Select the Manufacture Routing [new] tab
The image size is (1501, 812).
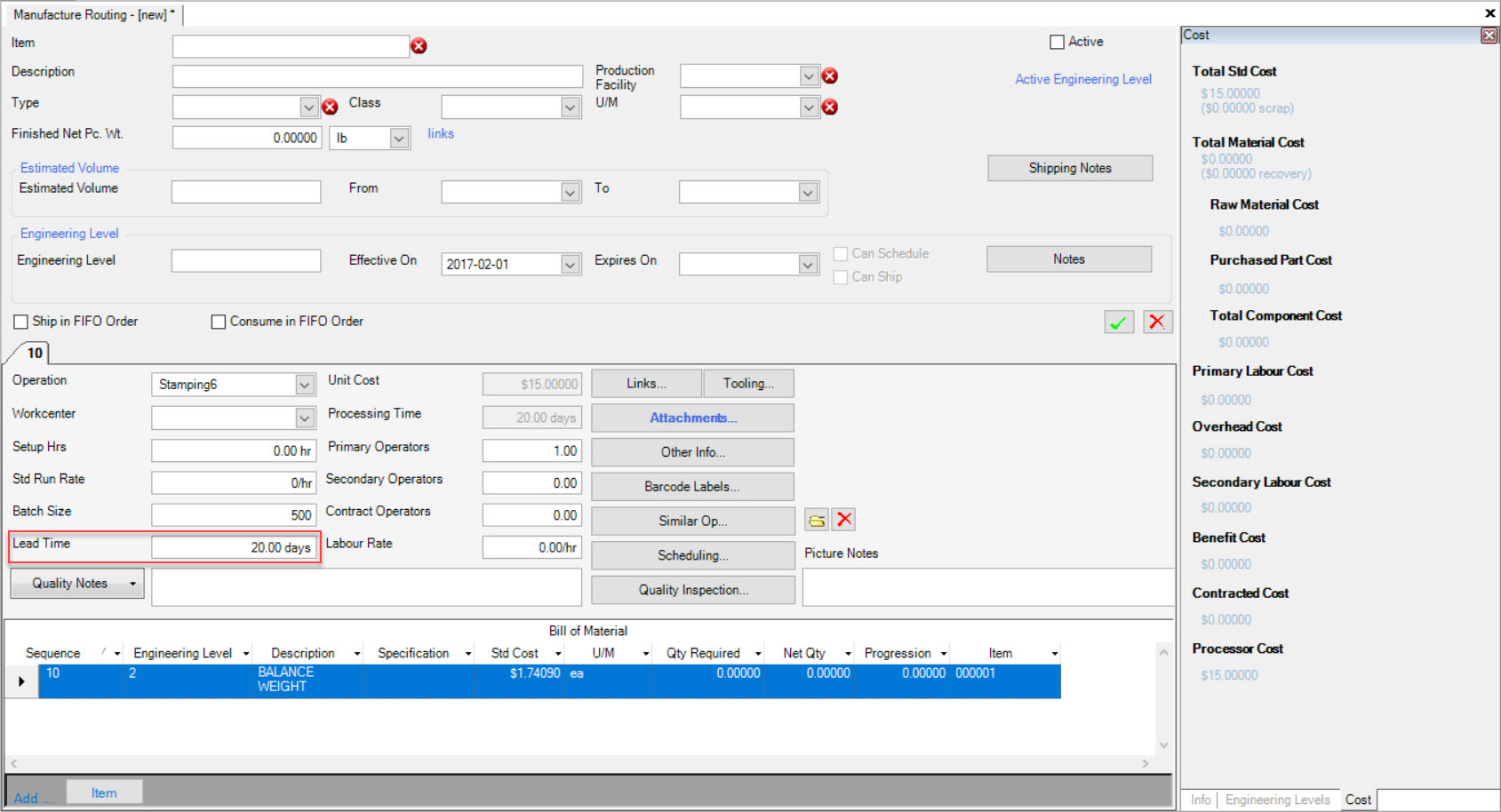pyautogui.click(x=94, y=14)
